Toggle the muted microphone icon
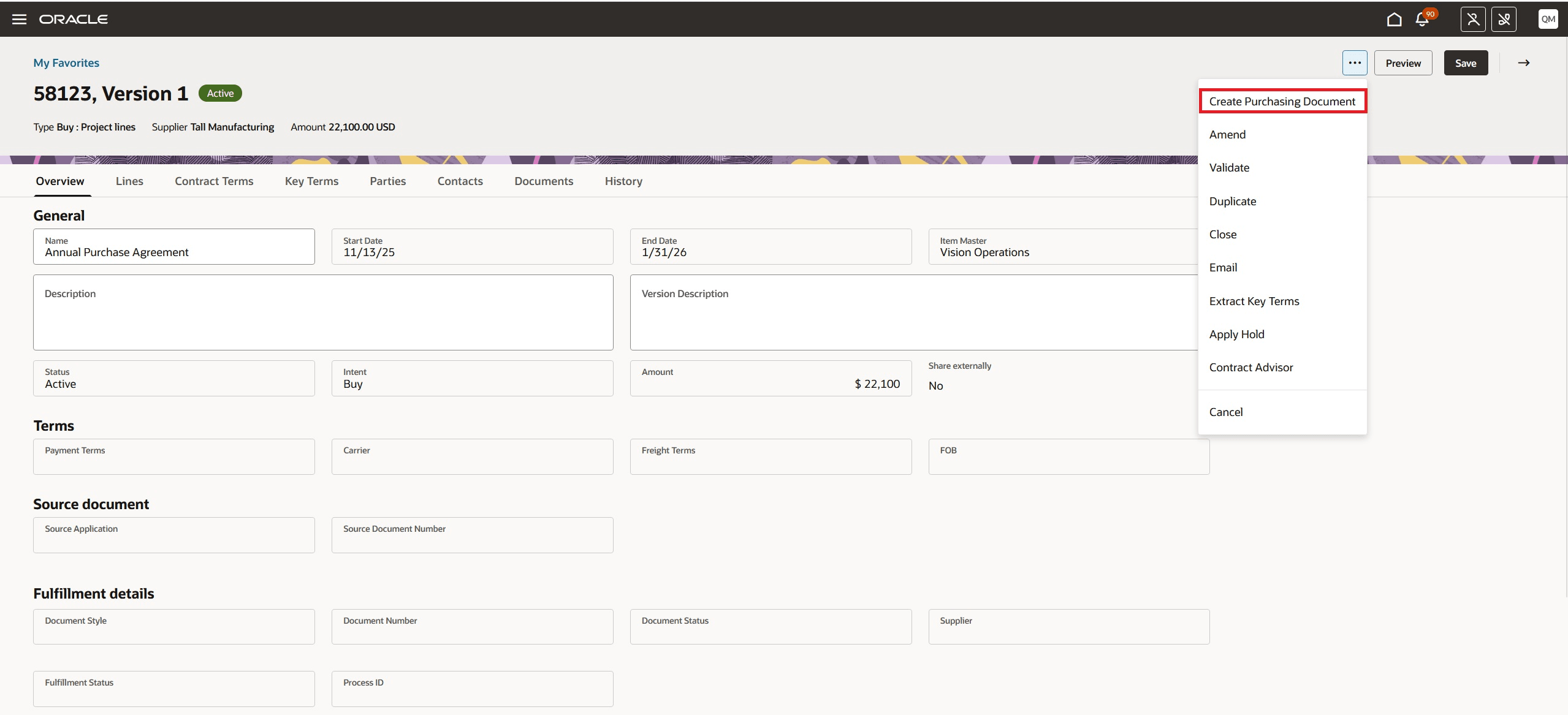The image size is (1568, 715). tap(1505, 19)
